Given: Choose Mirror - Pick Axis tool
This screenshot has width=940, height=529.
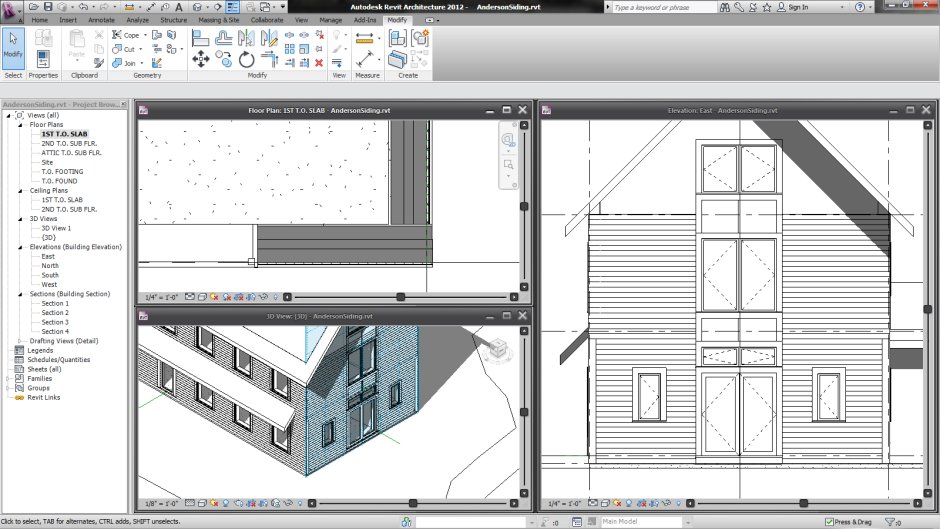Looking at the screenshot, I should 246,38.
